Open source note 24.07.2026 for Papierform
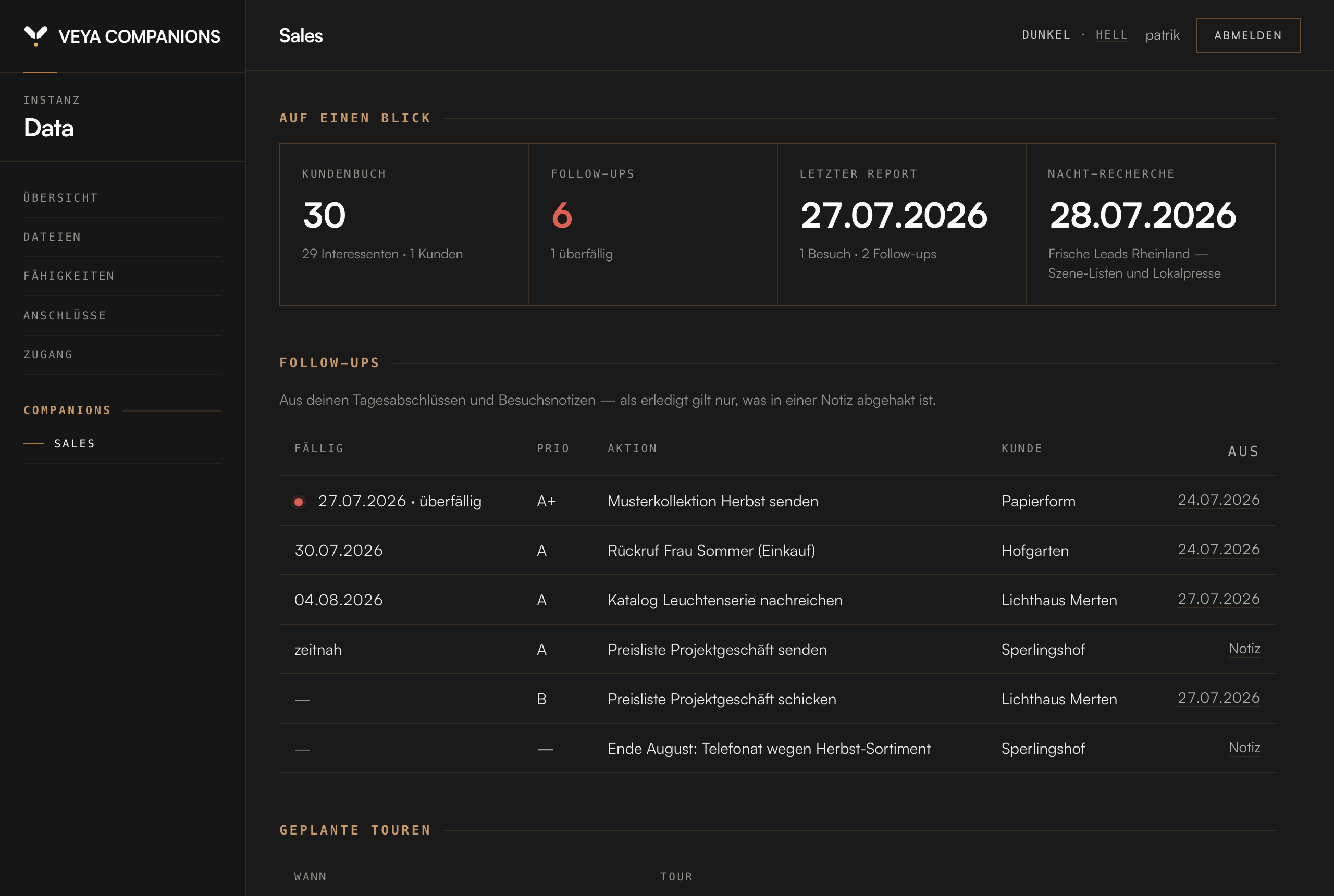 click(x=1218, y=500)
